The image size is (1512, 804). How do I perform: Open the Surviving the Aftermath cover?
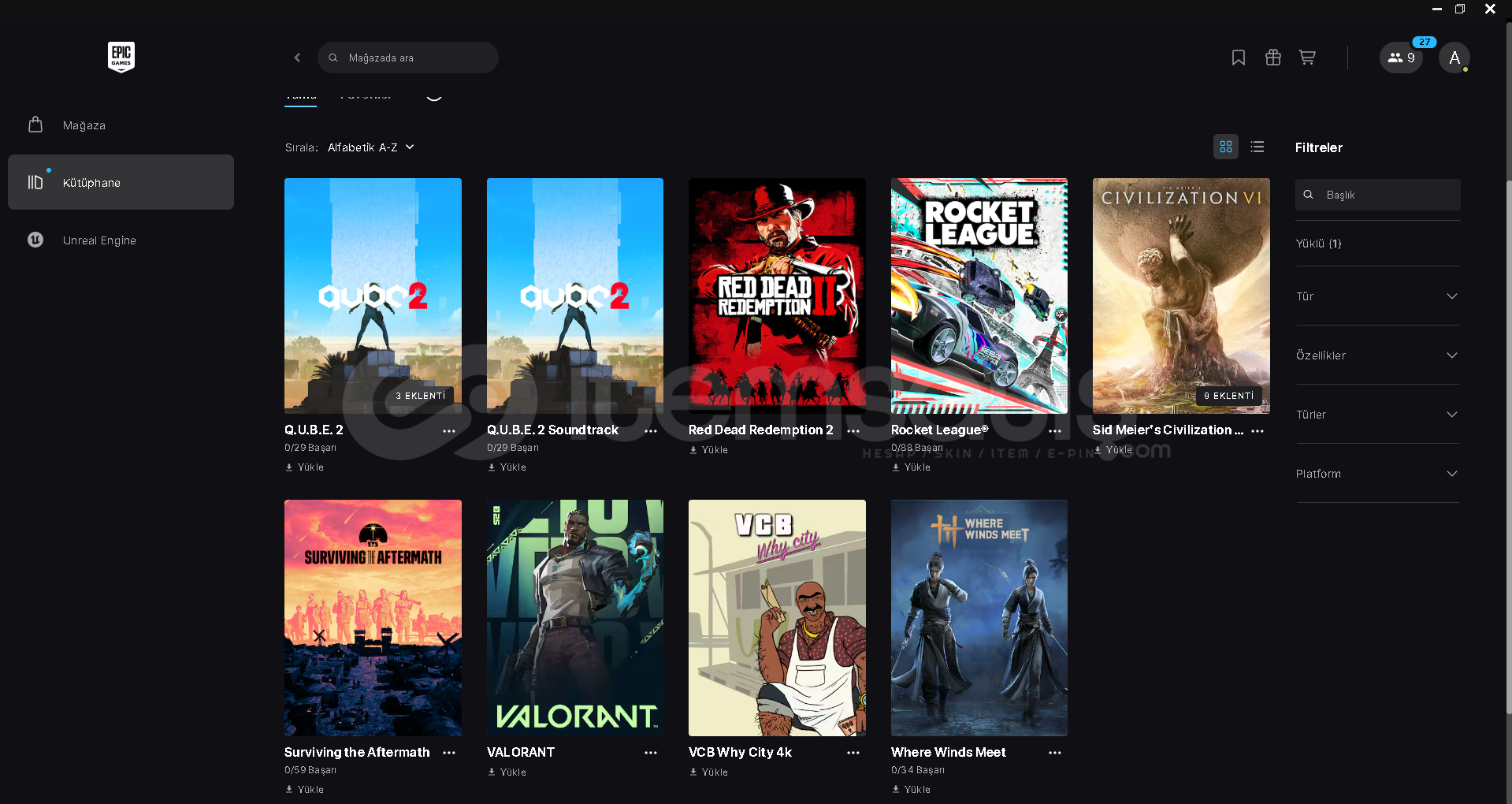point(373,618)
